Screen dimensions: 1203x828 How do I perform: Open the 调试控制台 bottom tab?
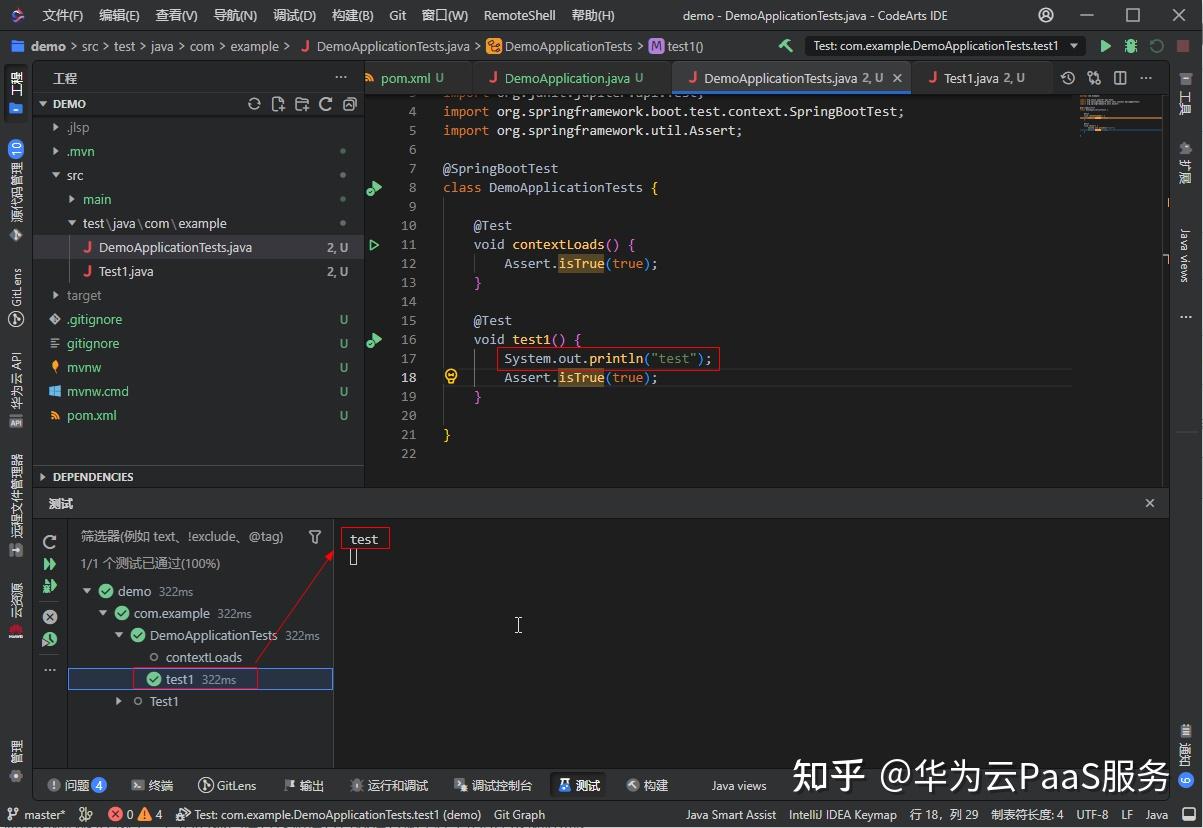[493, 785]
